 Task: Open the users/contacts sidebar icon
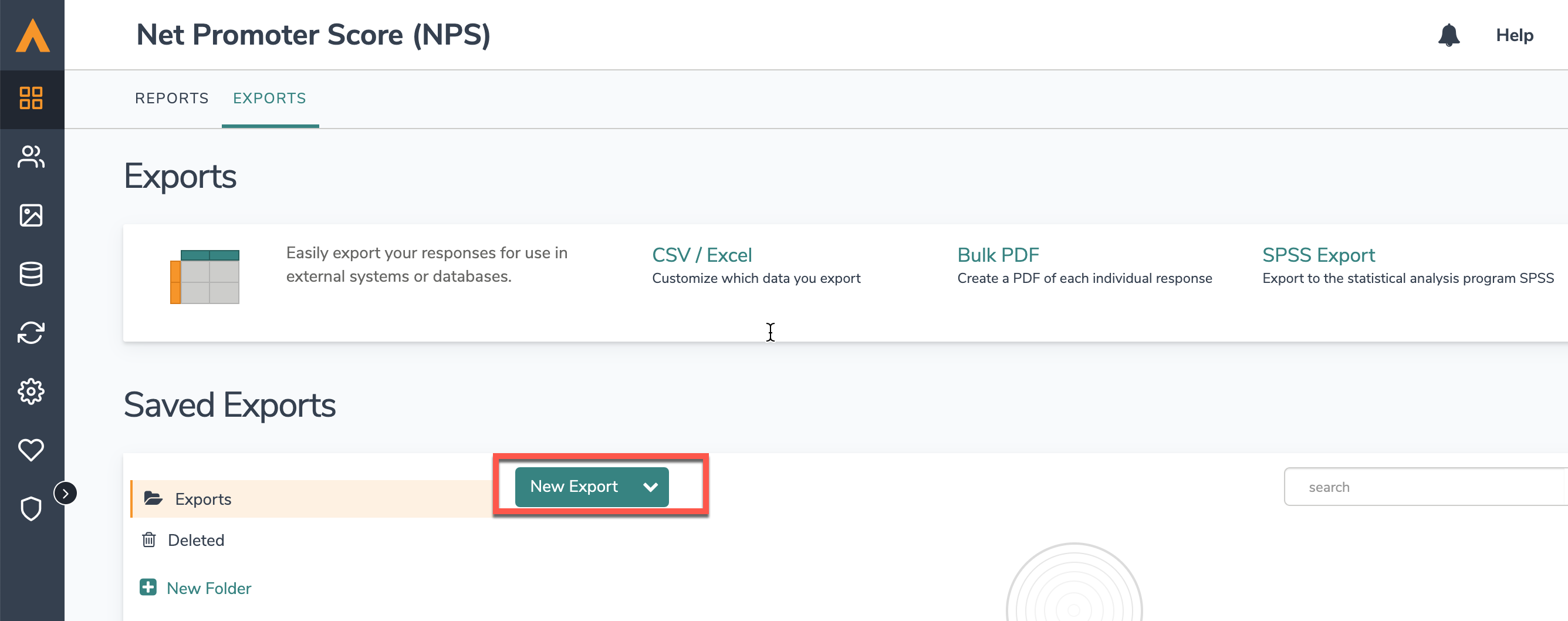(31, 157)
